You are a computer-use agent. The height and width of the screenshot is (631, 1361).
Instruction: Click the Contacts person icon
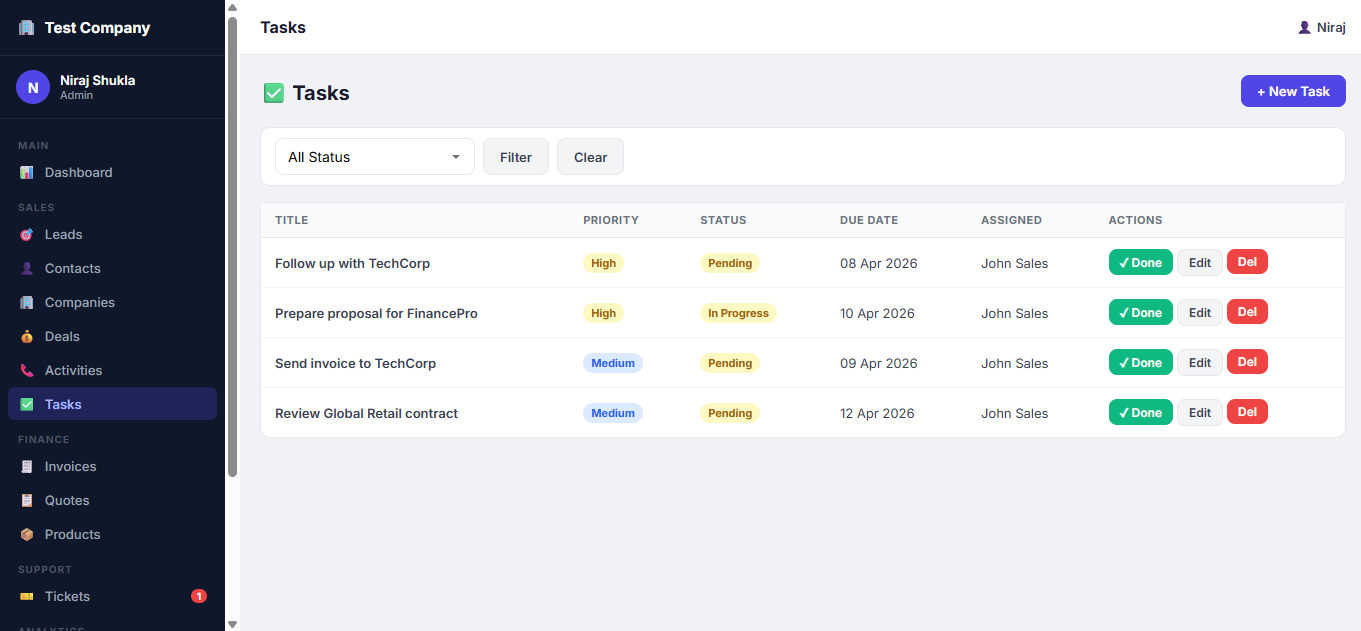click(27, 269)
